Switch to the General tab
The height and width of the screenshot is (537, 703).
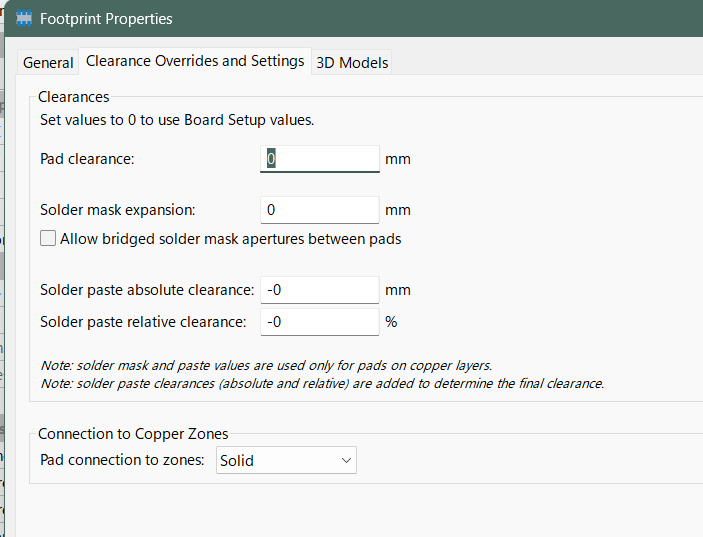pos(48,63)
